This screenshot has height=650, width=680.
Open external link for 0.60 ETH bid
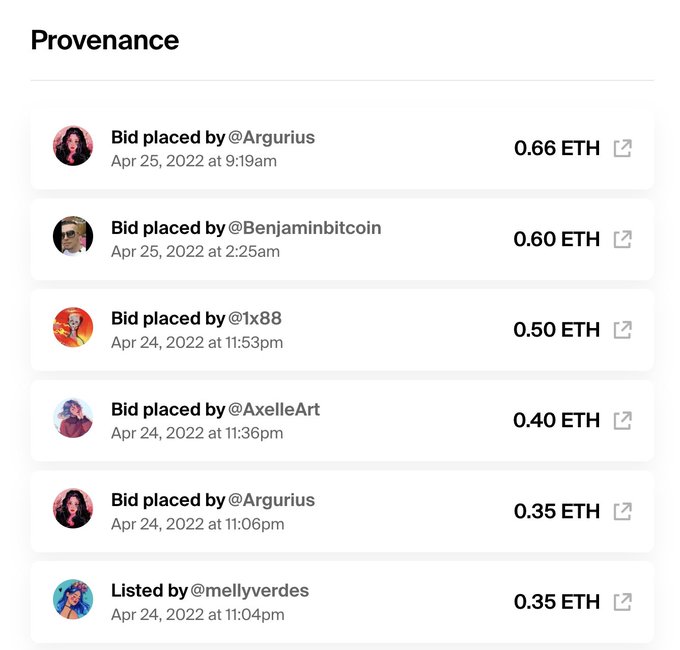pyautogui.click(x=622, y=239)
